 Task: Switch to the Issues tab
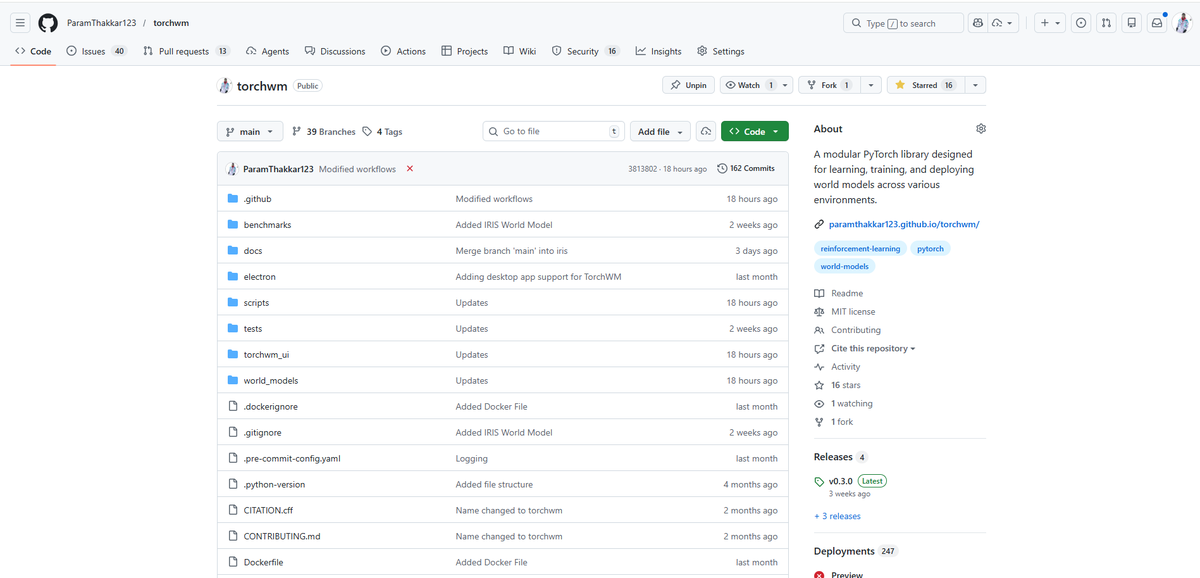pyautogui.click(x=97, y=51)
